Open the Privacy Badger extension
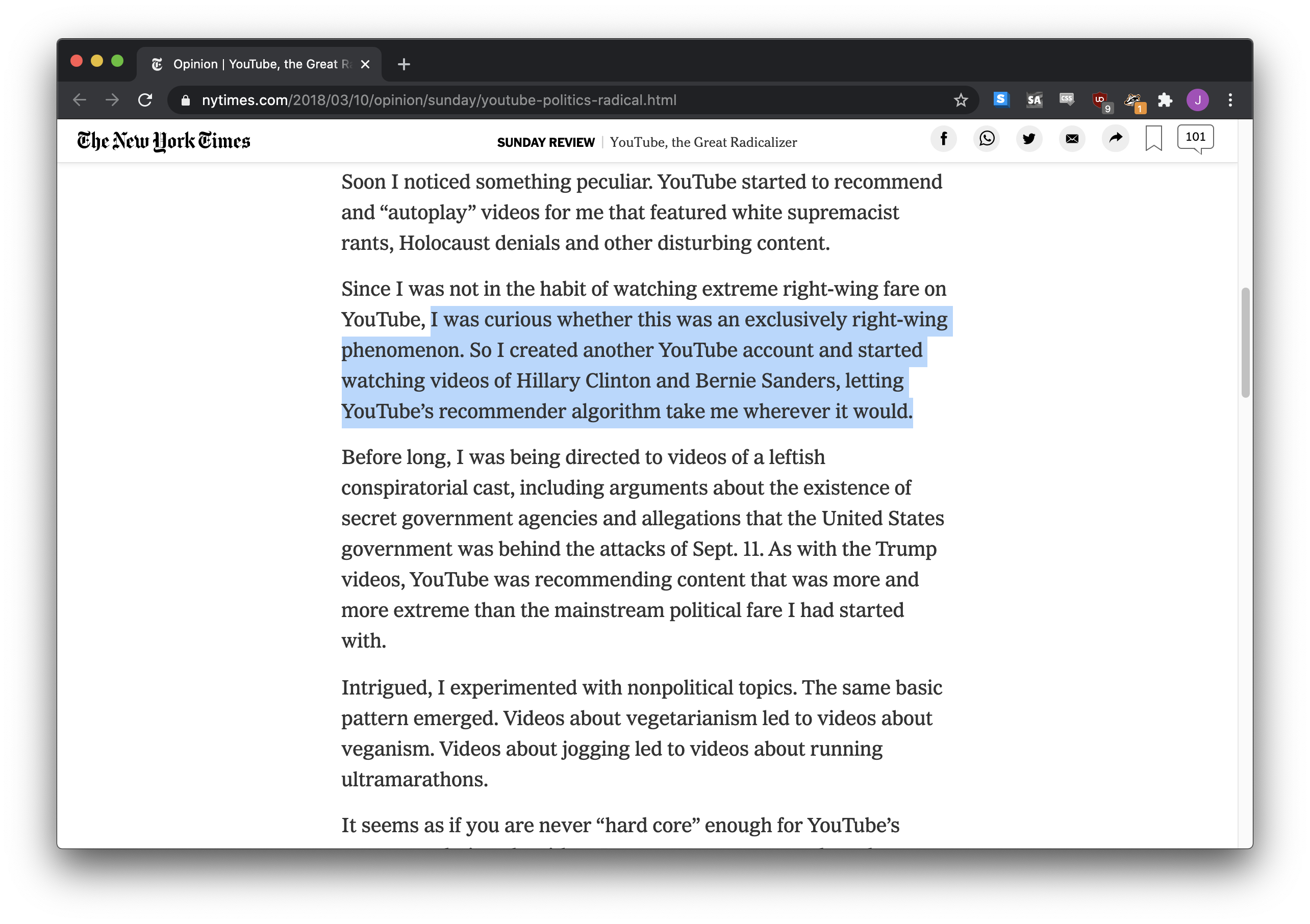This screenshot has height=924, width=1310. click(x=1133, y=99)
